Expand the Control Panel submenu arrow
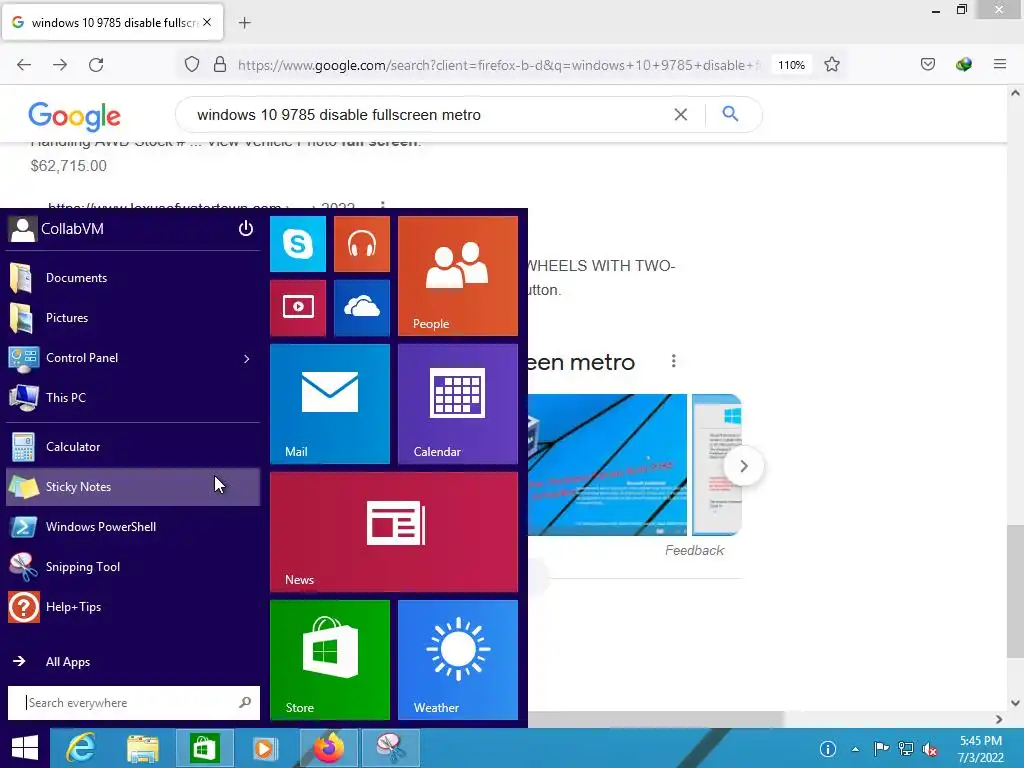 [247, 359]
